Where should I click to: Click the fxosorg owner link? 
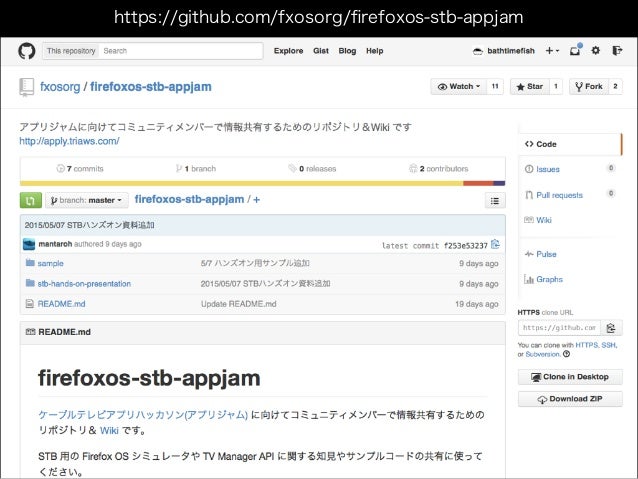60,87
